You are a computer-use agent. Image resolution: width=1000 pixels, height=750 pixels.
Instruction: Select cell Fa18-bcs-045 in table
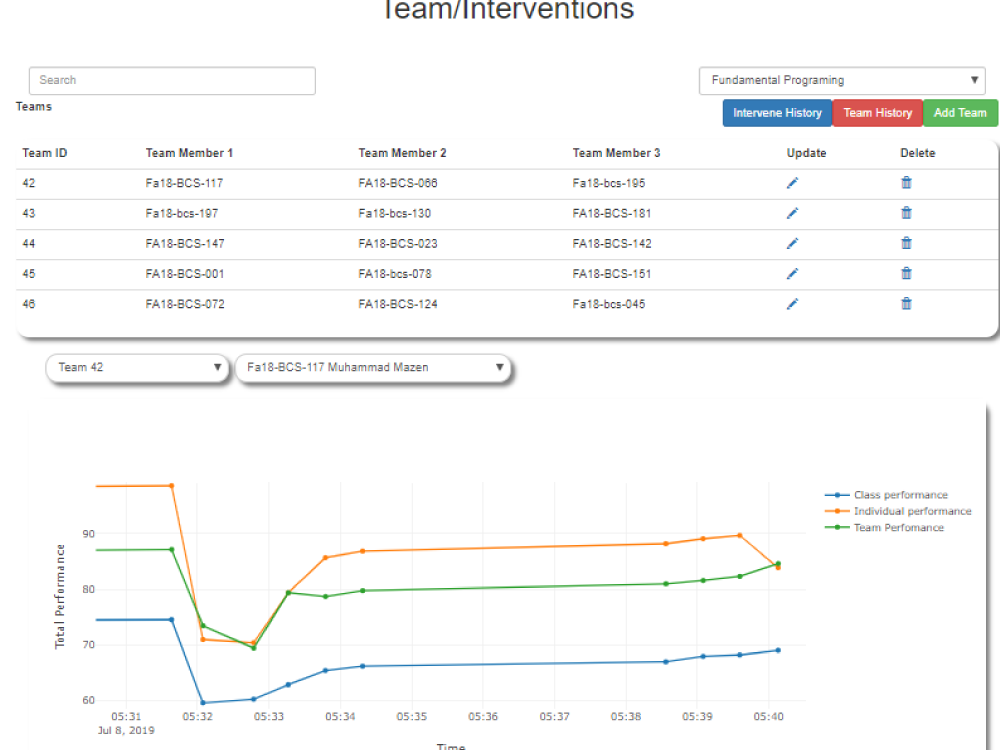coord(608,304)
